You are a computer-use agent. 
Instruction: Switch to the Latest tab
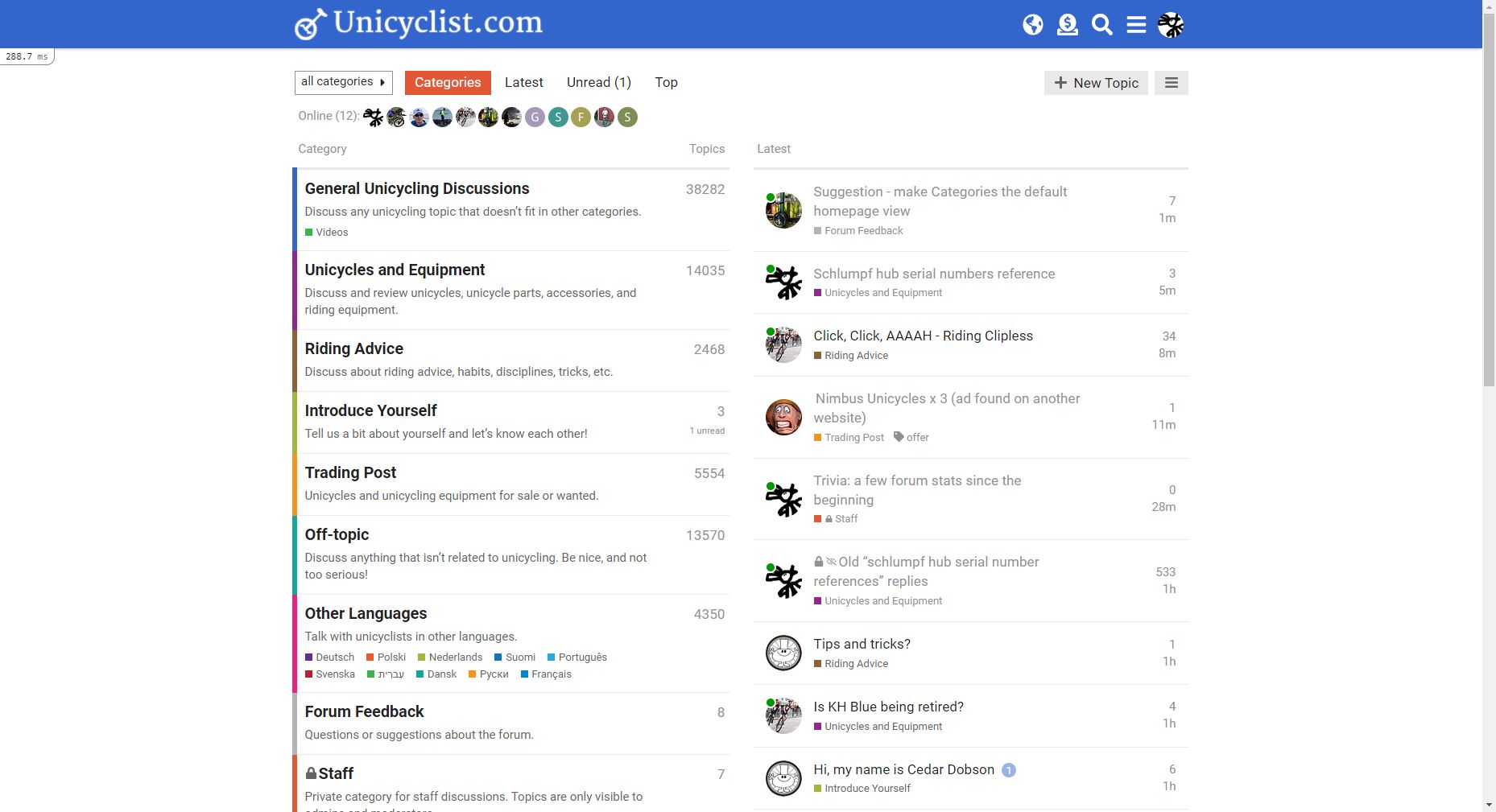pyautogui.click(x=523, y=82)
